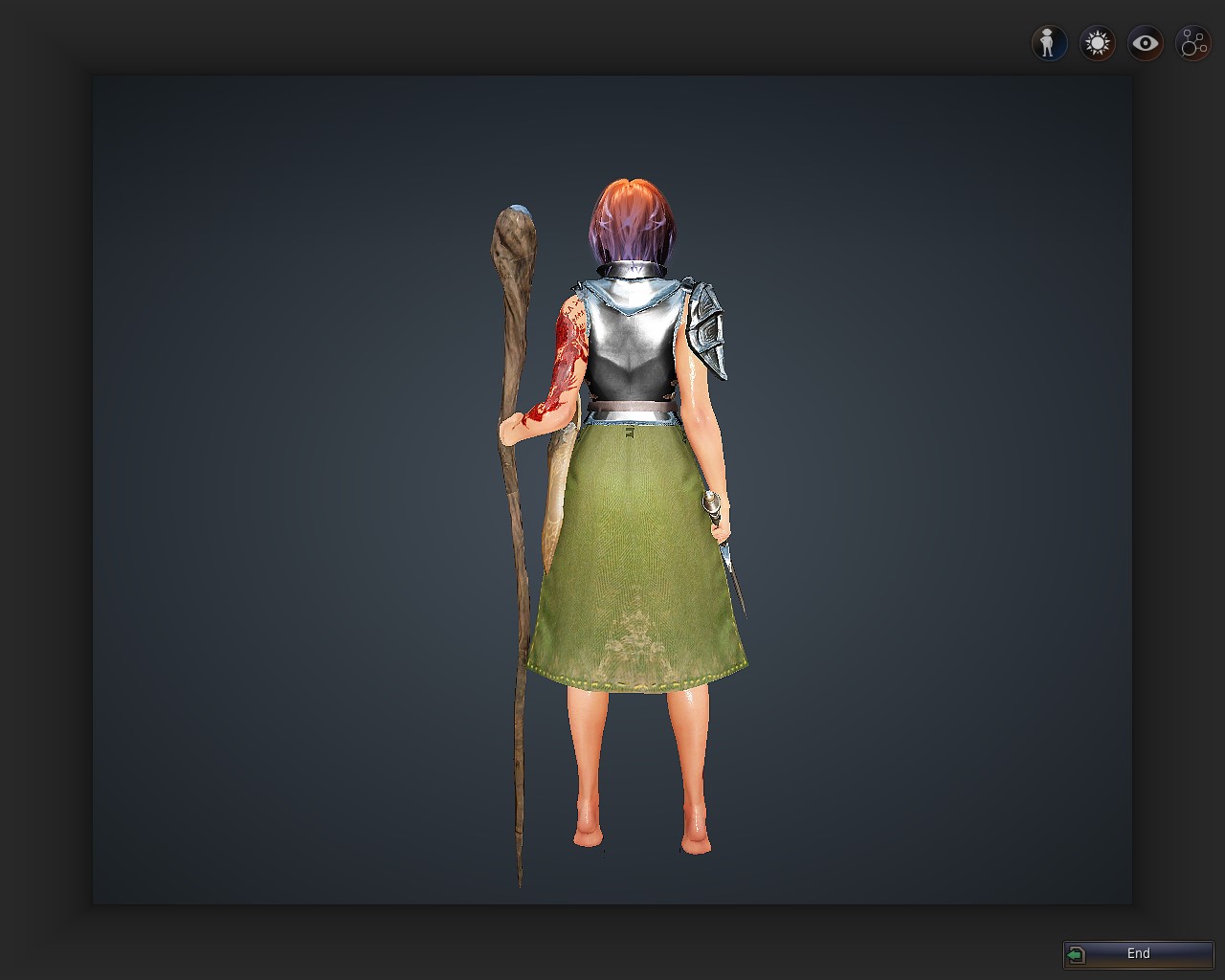The width and height of the screenshot is (1225, 980).
Task: Click the hand gripping the wooden staff
Action: pyautogui.click(x=513, y=429)
